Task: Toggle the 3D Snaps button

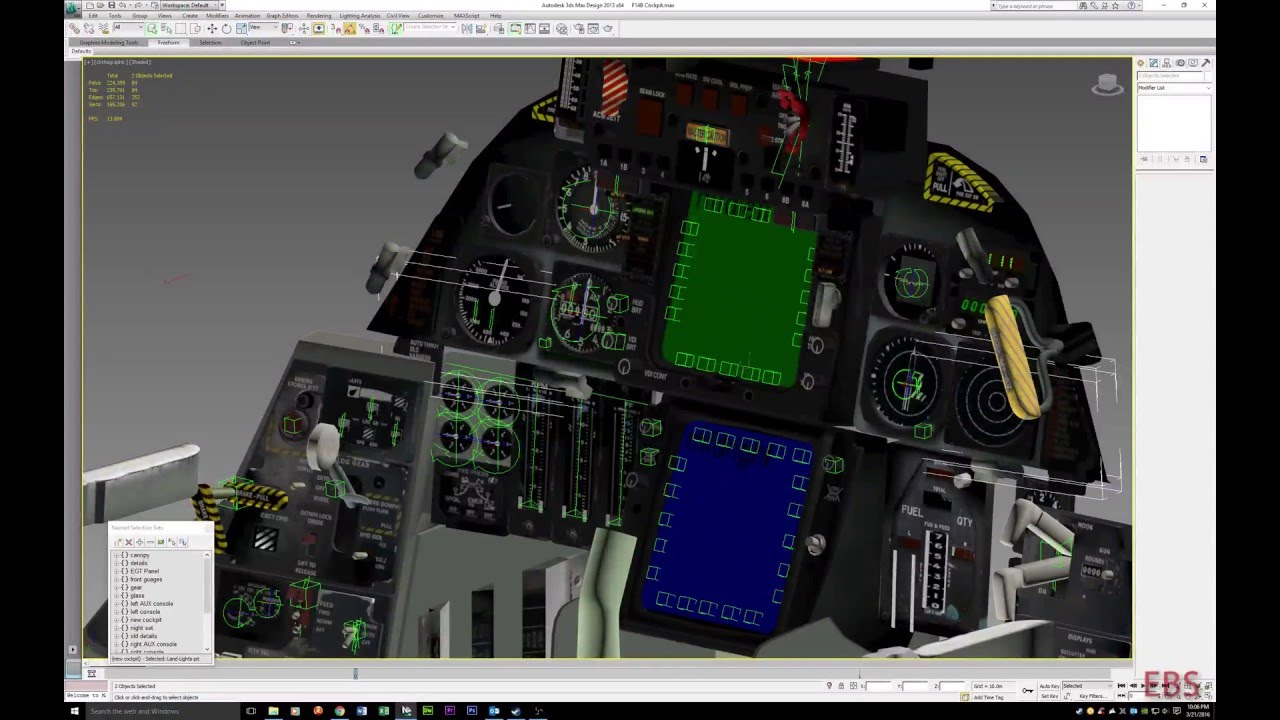Action: [335, 28]
